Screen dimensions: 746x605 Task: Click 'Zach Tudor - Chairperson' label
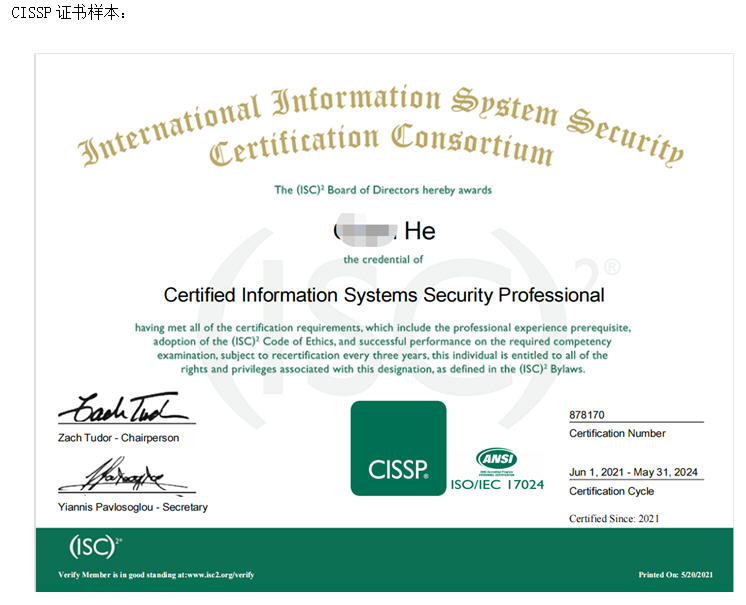click(x=118, y=438)
